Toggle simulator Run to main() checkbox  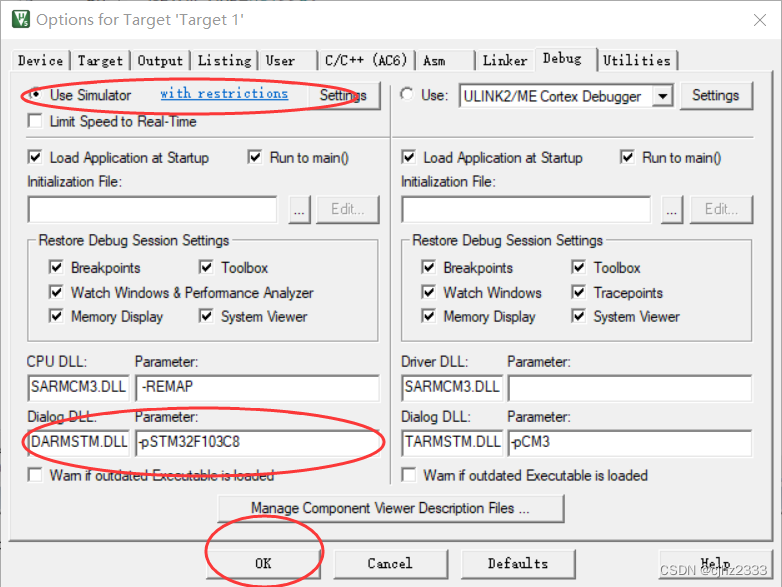coord(255,158)
